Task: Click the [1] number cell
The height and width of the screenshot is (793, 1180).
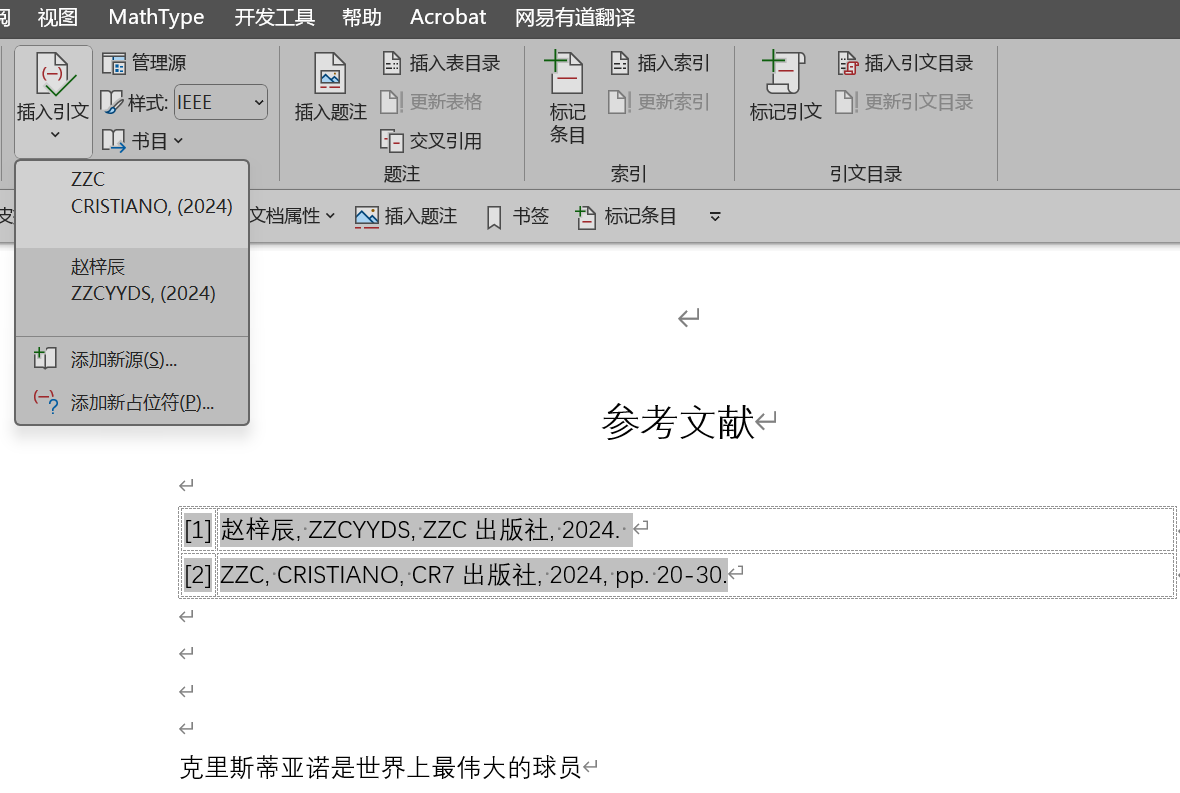Action: click(198, 530)
